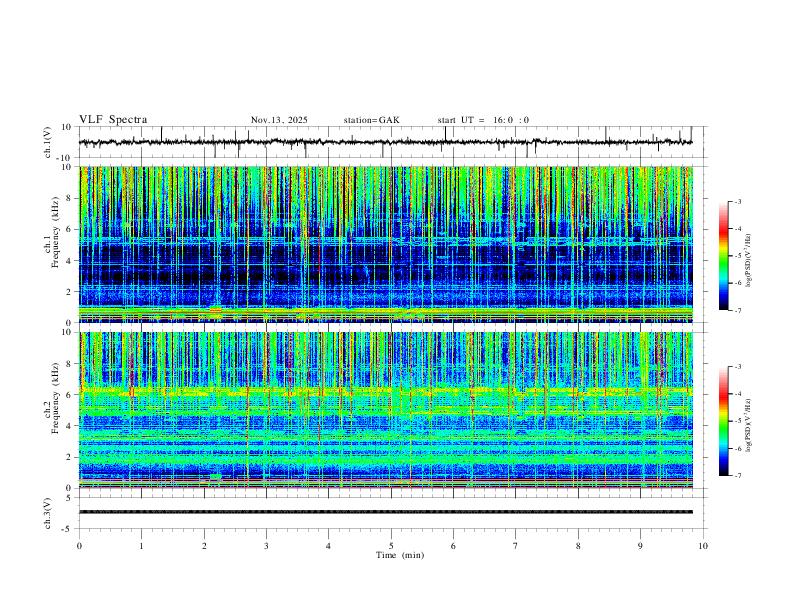Image resolution: width=792 pixels, height=612 pixels.
Task: Click time axis tick label "3"
Action: [x=266, y=546]
